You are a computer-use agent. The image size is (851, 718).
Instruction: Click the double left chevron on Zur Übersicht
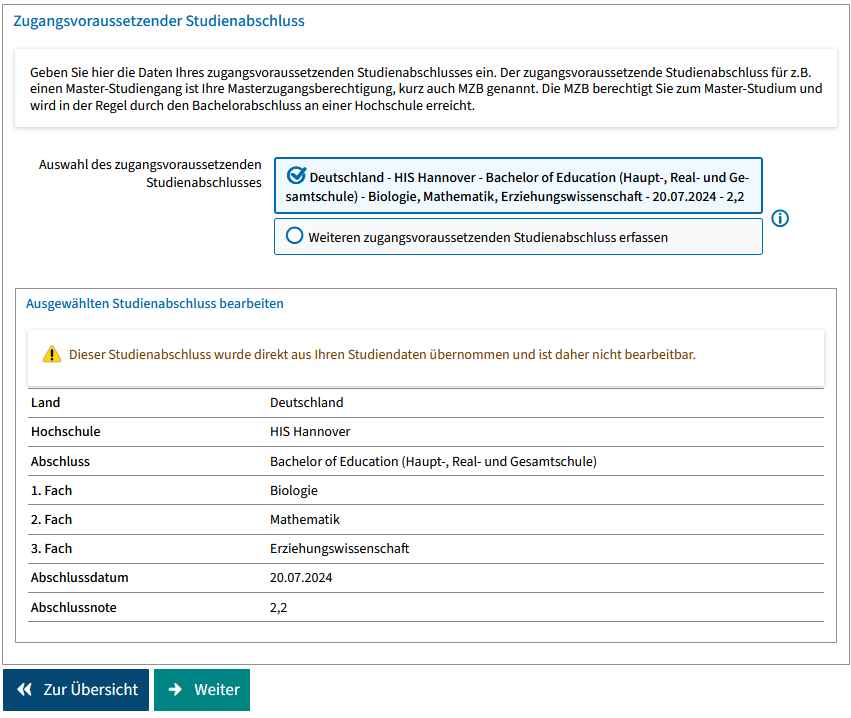tap(25, 690)
